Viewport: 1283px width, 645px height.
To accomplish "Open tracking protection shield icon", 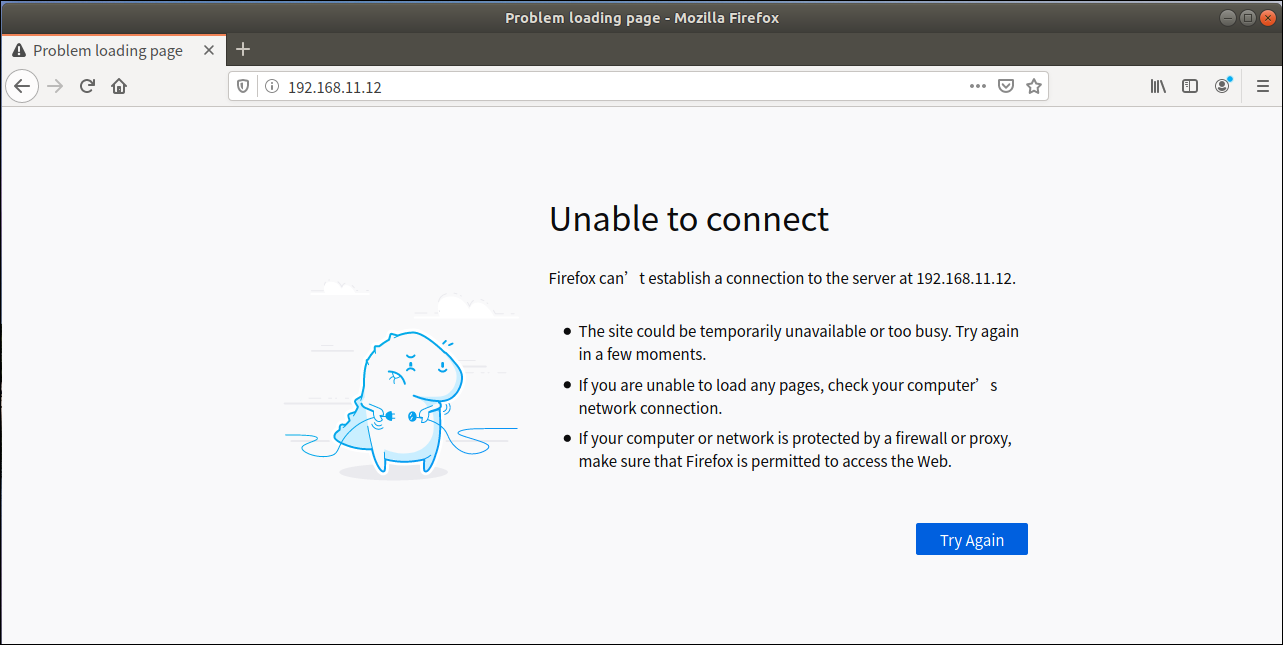I will (243, 87).
